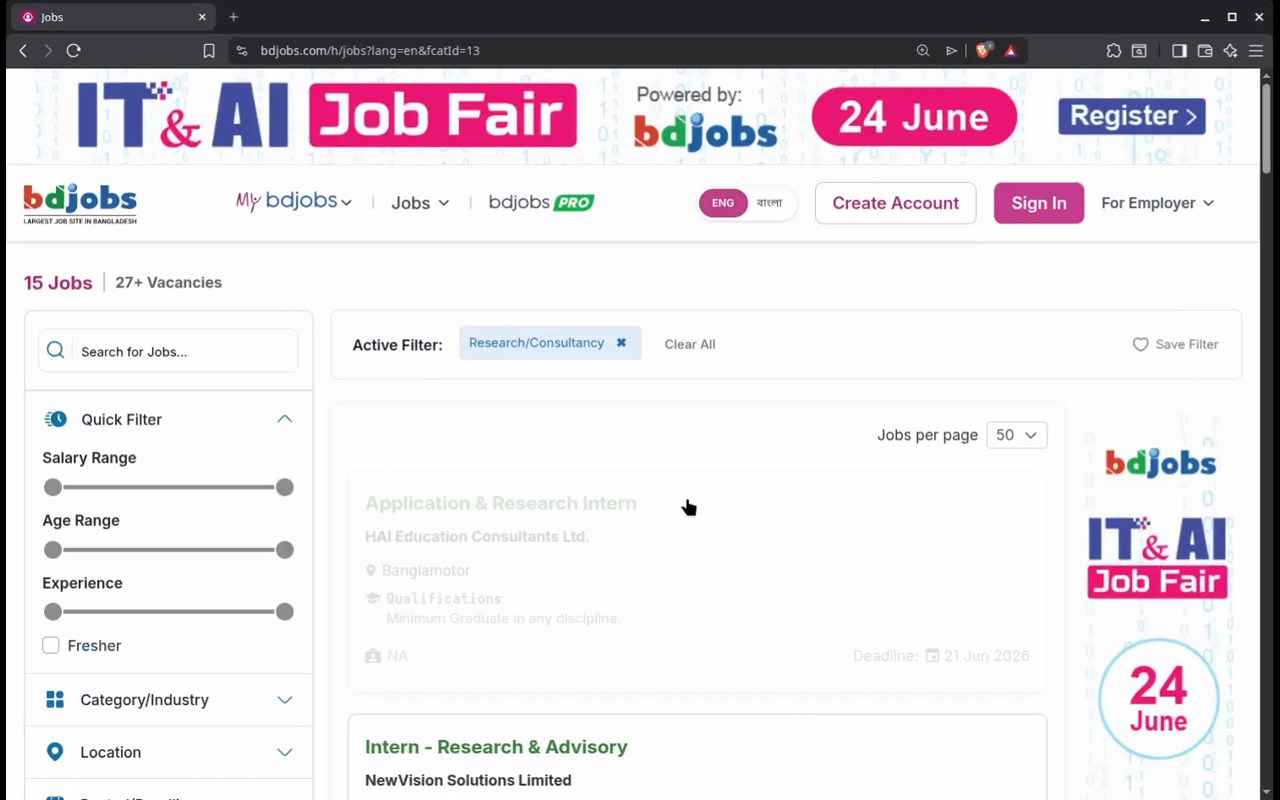This screenshot has height=800, width=1280.
Task: Open the Jobs navigation dropdown
Action: coord(420,203)
